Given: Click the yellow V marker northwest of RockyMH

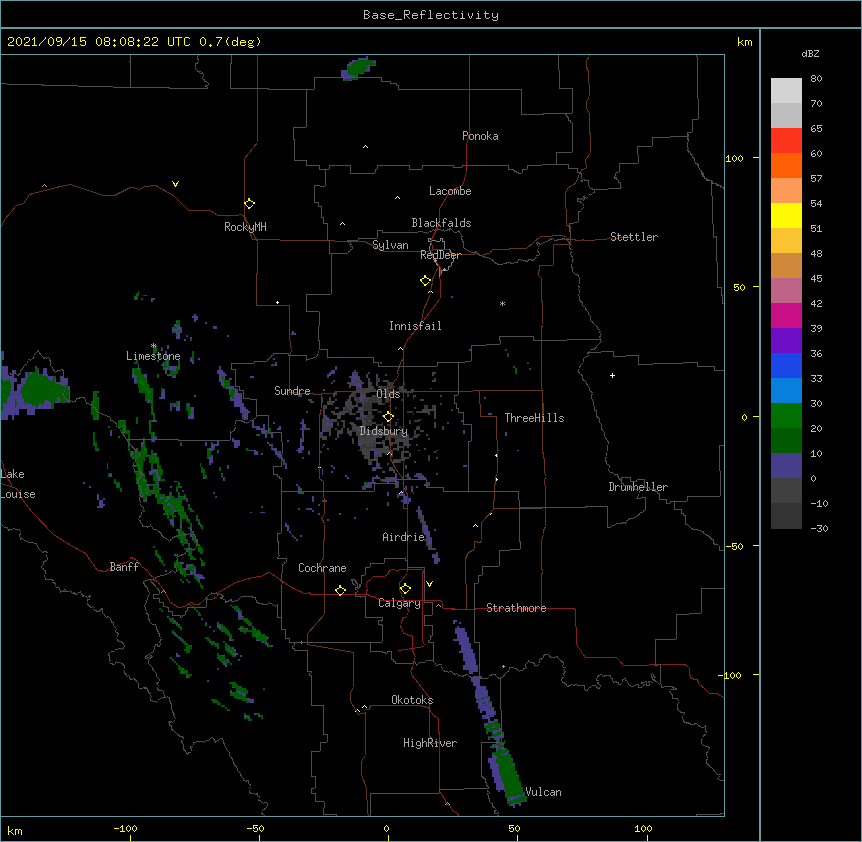Looking at the screenshot, I should tap(175, 184).
